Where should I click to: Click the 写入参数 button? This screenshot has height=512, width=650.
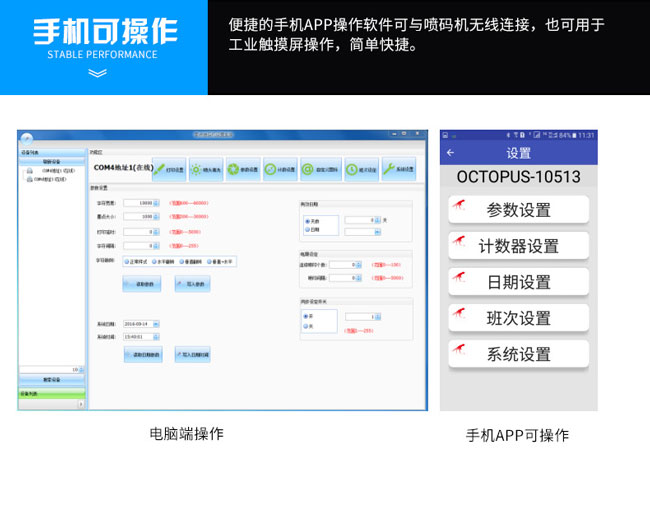click(192, 284)
